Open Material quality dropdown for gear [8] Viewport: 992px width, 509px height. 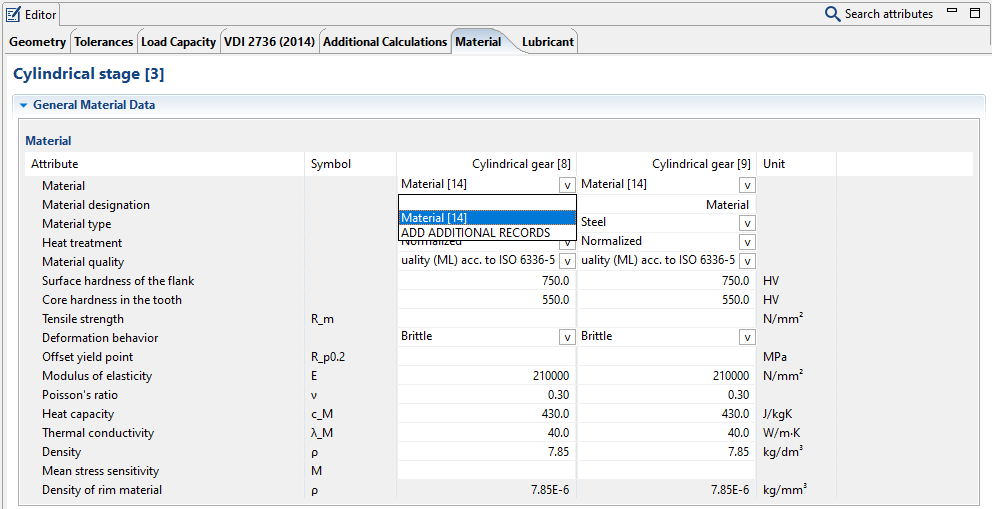(x=567, y=261)
